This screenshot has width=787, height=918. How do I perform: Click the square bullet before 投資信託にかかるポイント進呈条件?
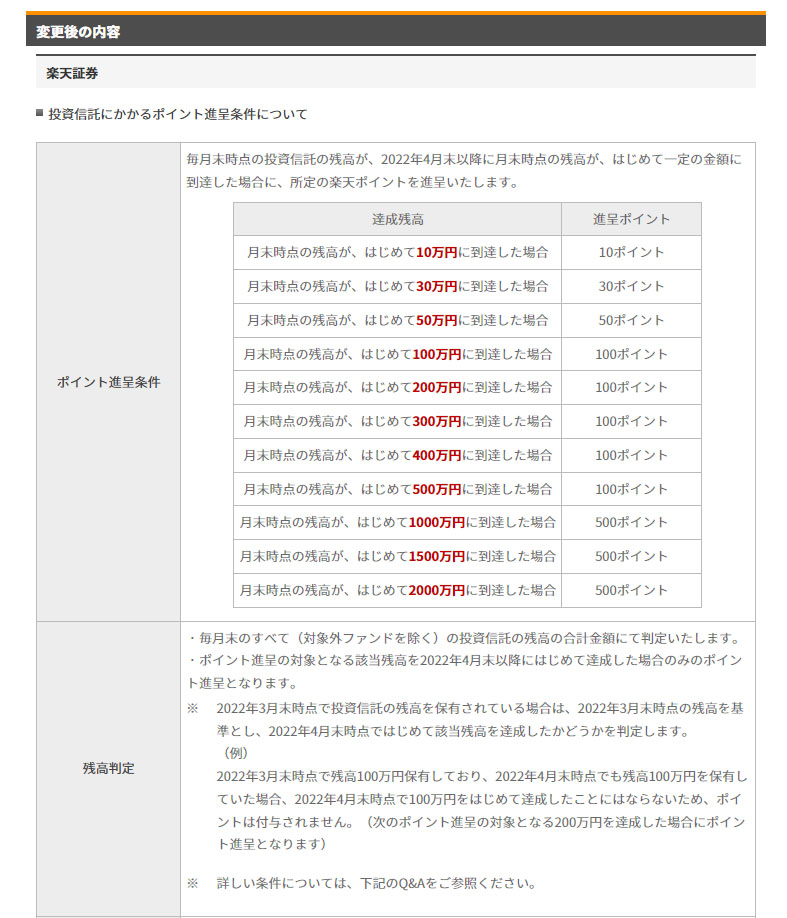[x=40, y=114]
